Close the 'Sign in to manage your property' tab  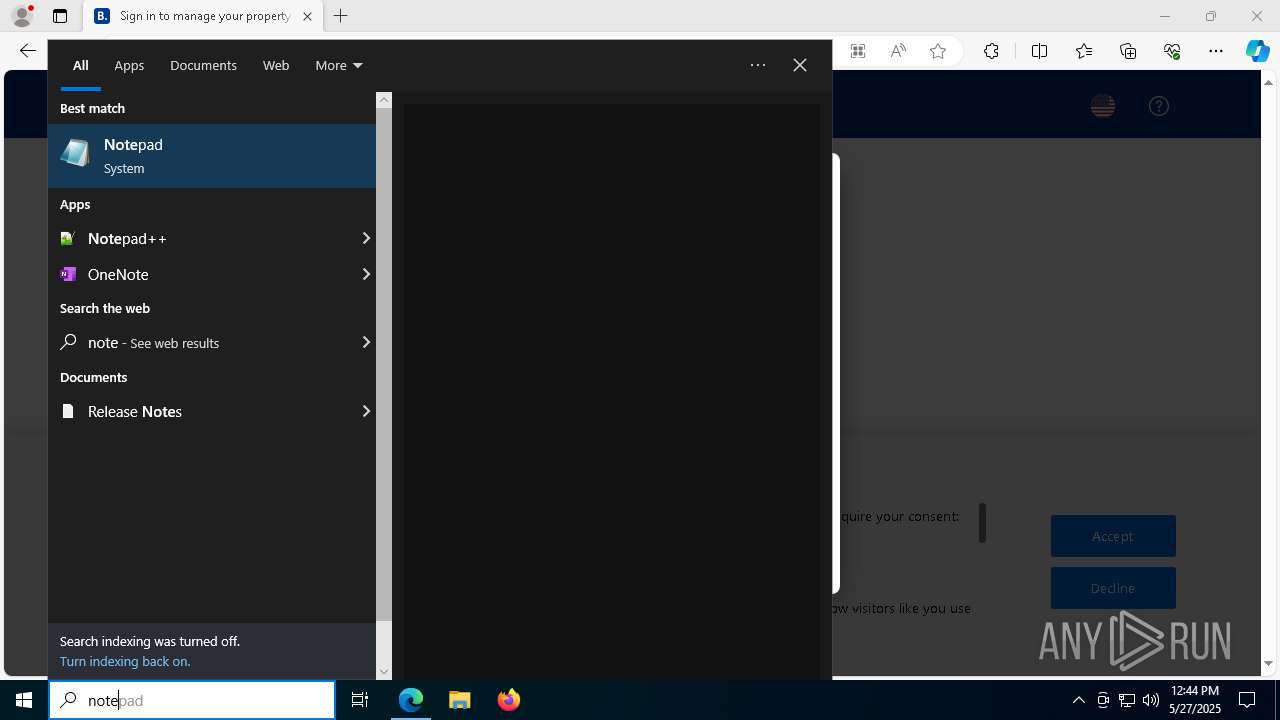[x=307, y=16]
